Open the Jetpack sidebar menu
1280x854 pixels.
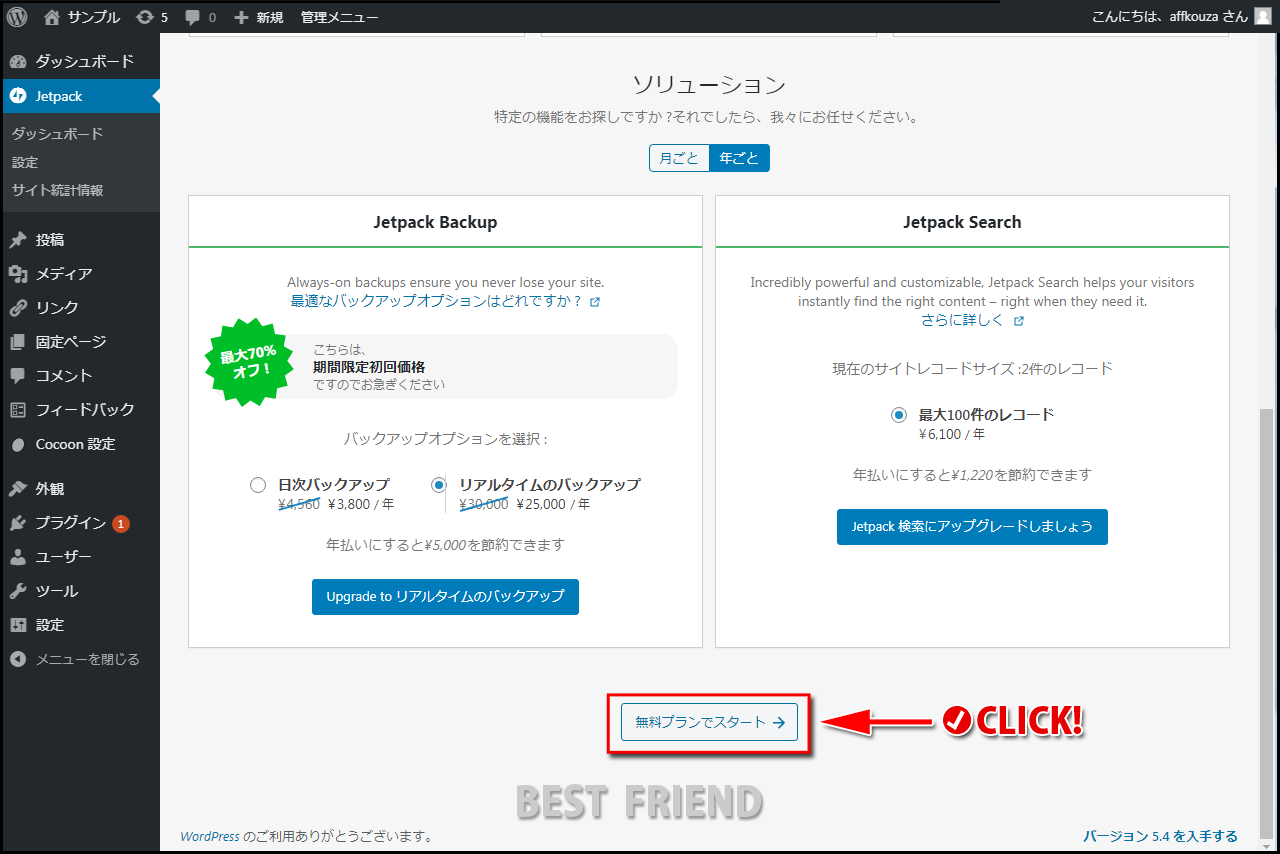click(x=80, y=96)
